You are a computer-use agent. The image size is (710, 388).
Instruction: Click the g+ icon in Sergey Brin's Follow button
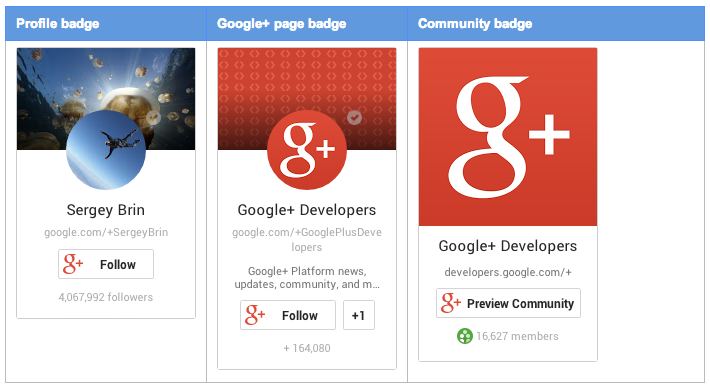point(73,264)
